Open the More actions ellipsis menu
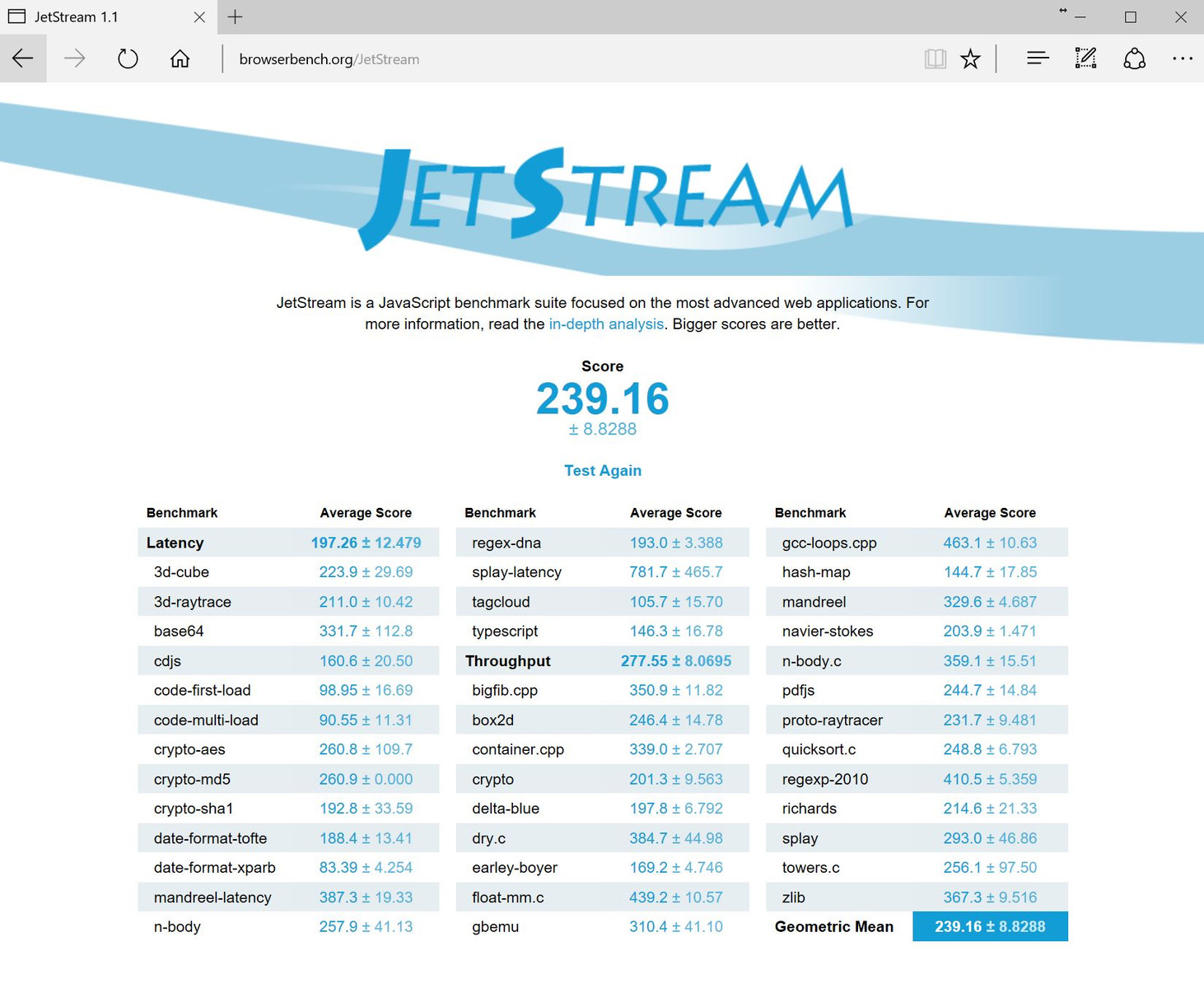Viewport: 1204px width, 988px height. [x=1183, y=58]
